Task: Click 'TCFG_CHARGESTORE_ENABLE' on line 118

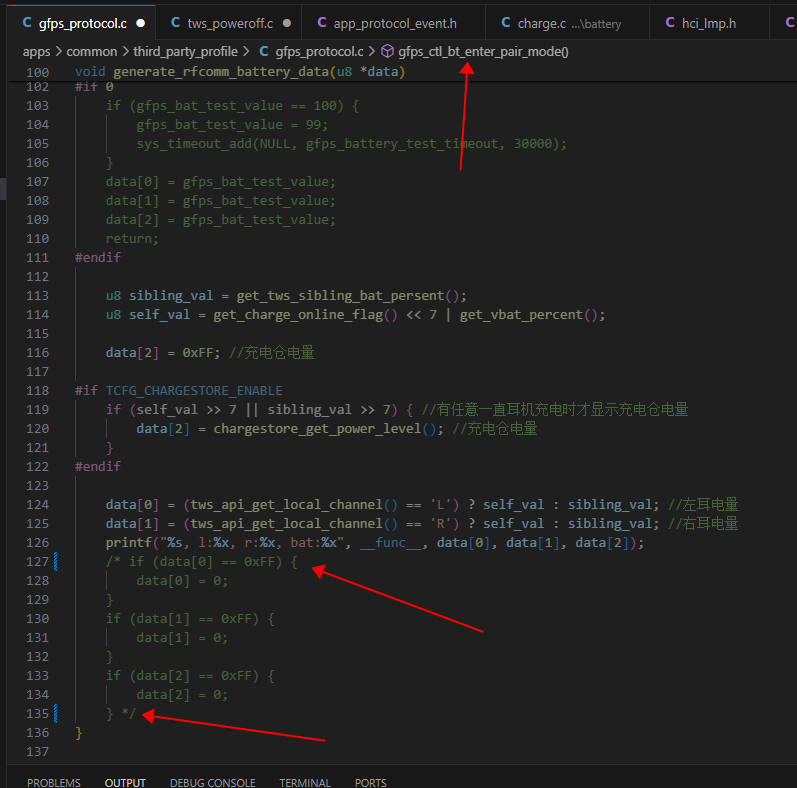Action: coord(194,390)
